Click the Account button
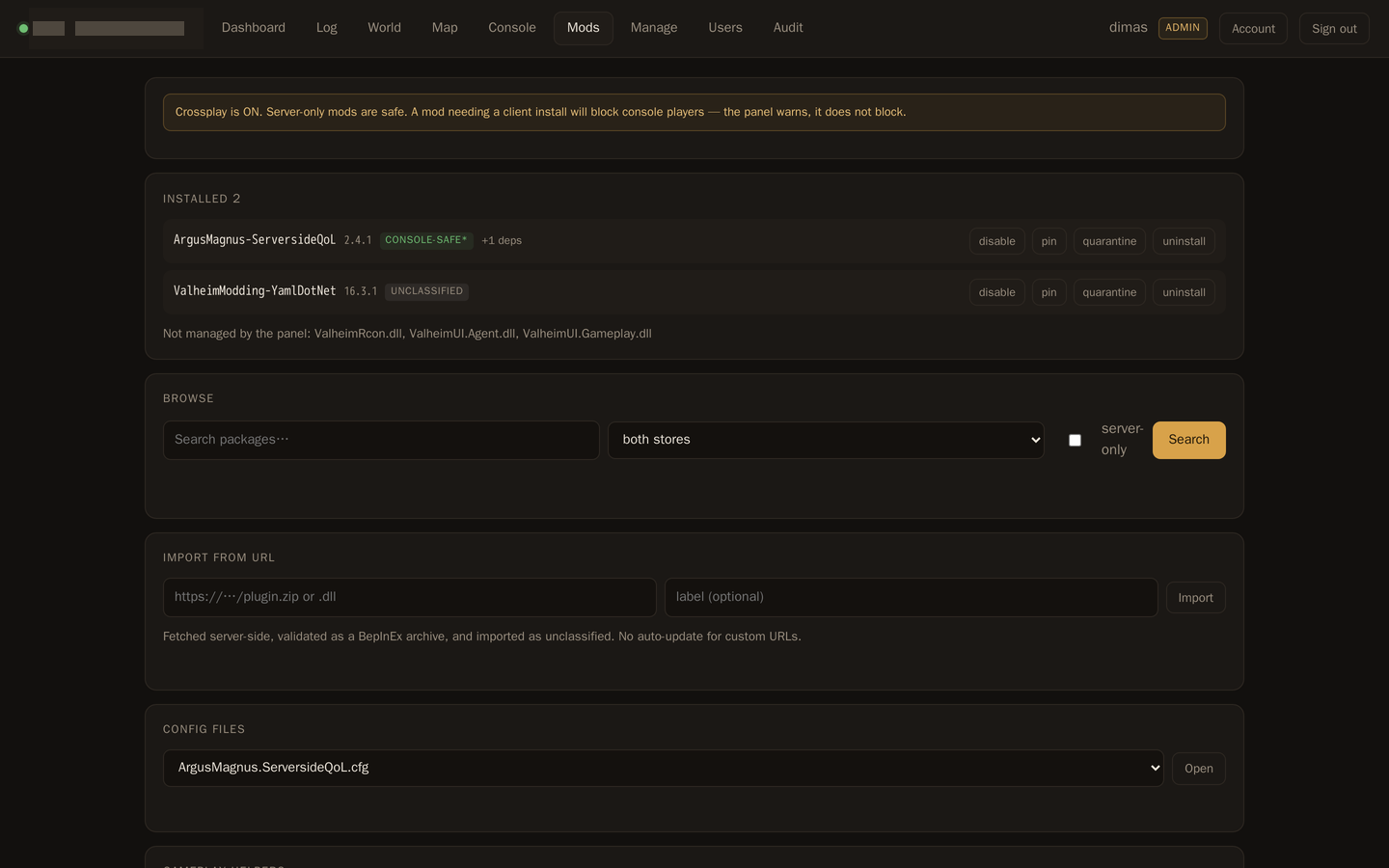Image resolution: width=1389 pixels, height=868 pixels. (x=1253, y=29)
